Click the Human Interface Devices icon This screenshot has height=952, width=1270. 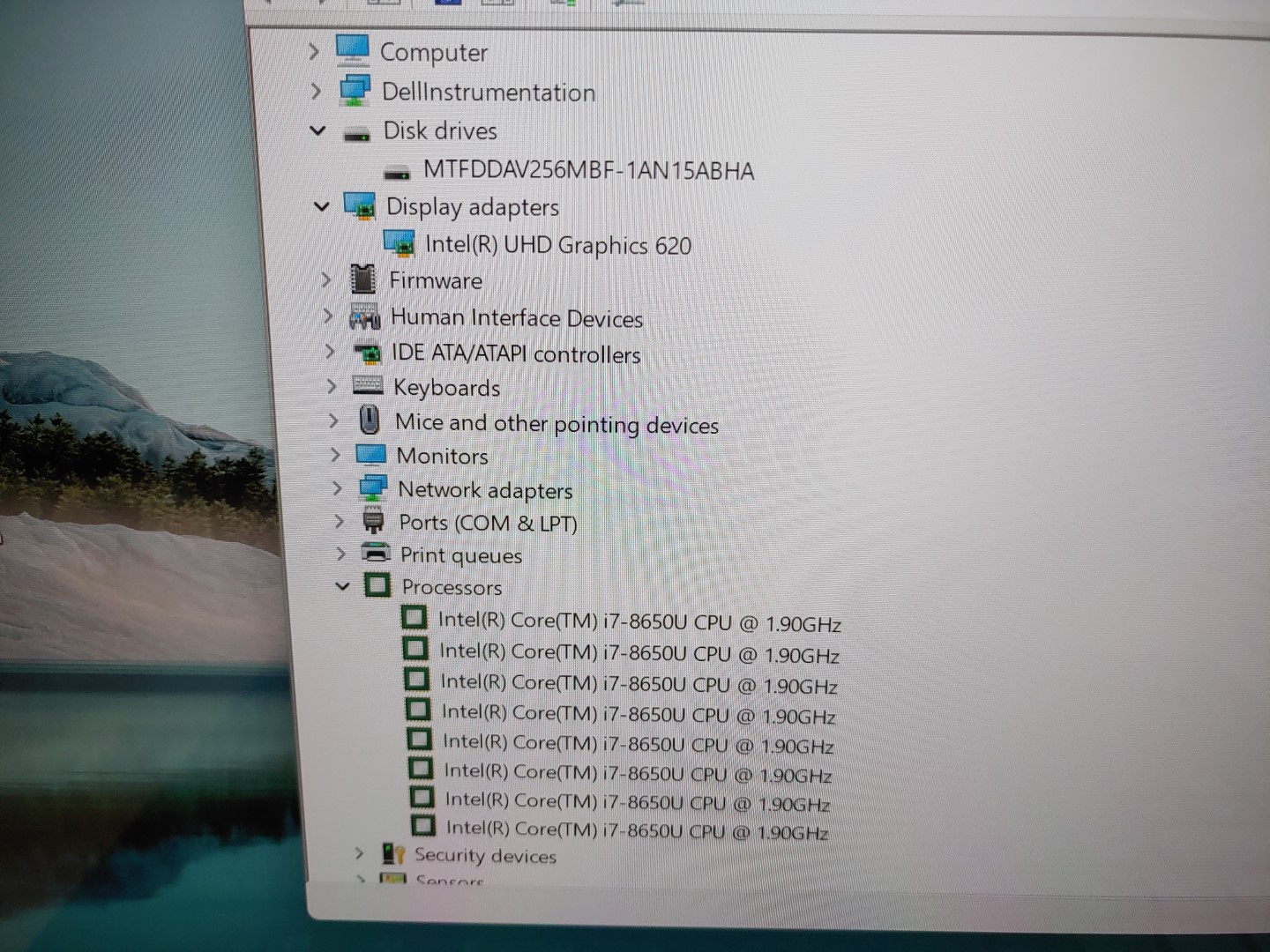pos(365,316)
